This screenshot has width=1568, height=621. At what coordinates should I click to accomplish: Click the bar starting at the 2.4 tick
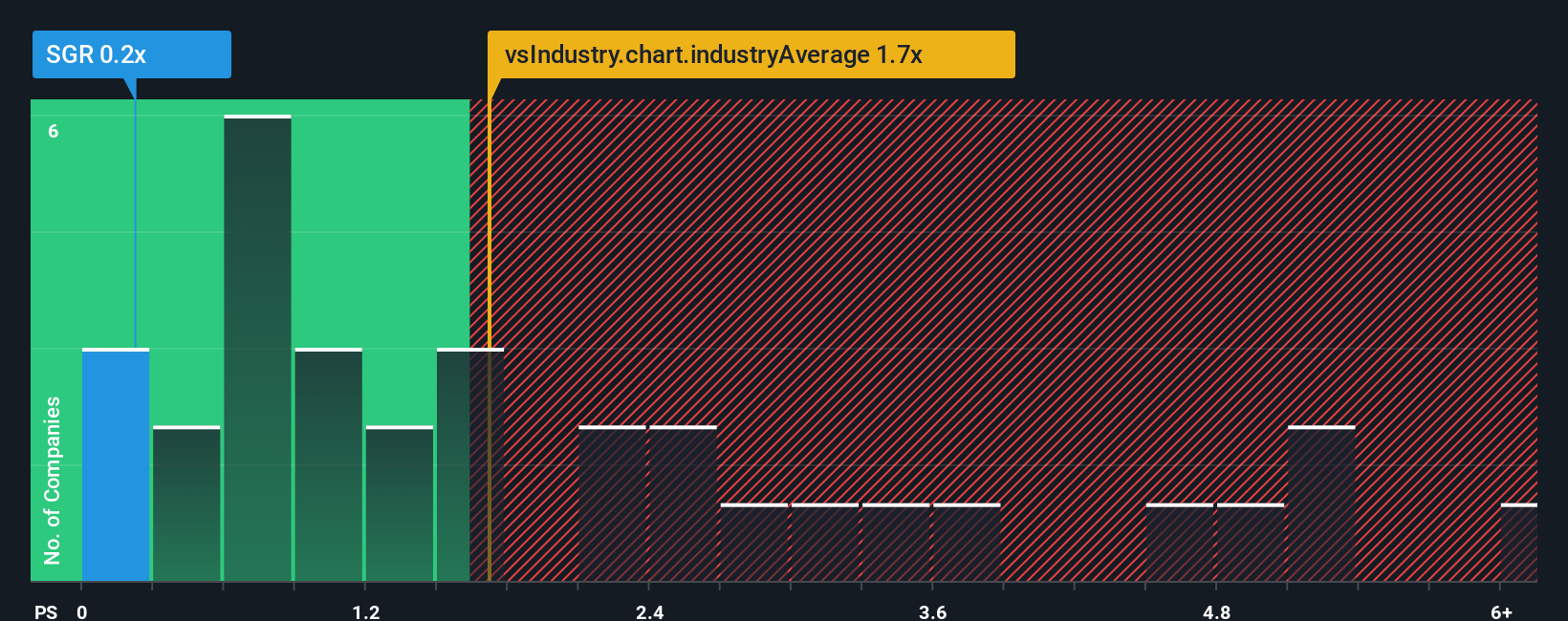click(x=683, y=503)
